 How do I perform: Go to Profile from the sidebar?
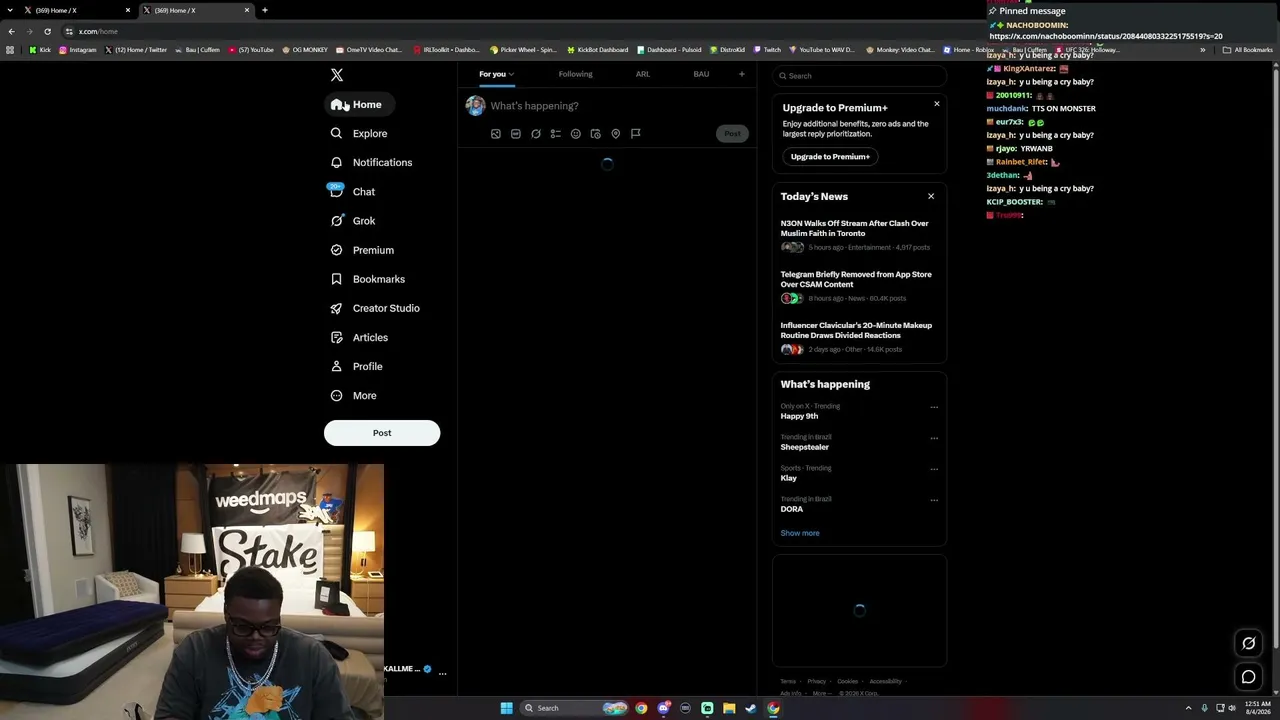pyautogui.click(x=356, y=366)
